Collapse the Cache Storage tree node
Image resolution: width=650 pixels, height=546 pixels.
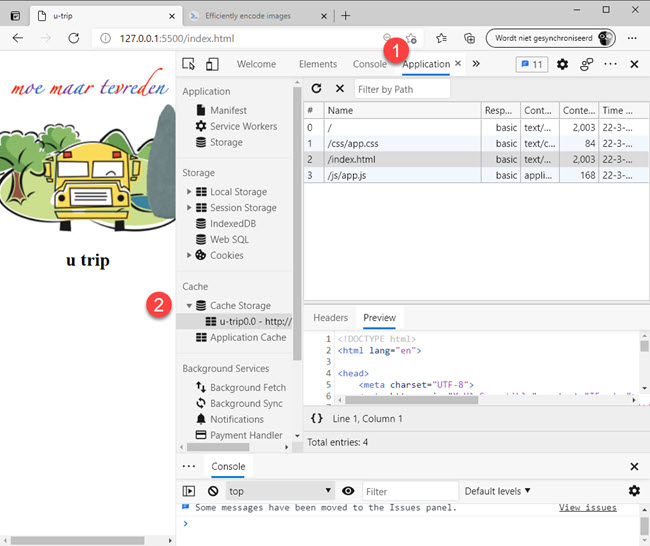(189, 305)
